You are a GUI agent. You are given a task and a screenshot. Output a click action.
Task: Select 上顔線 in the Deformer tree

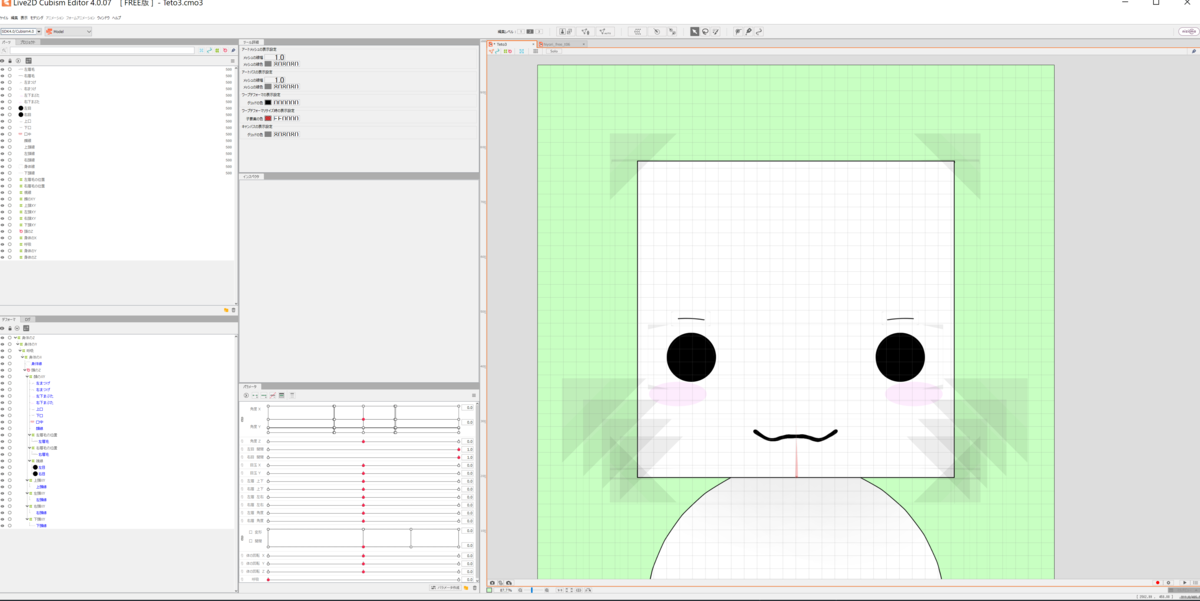coord(41,487)
